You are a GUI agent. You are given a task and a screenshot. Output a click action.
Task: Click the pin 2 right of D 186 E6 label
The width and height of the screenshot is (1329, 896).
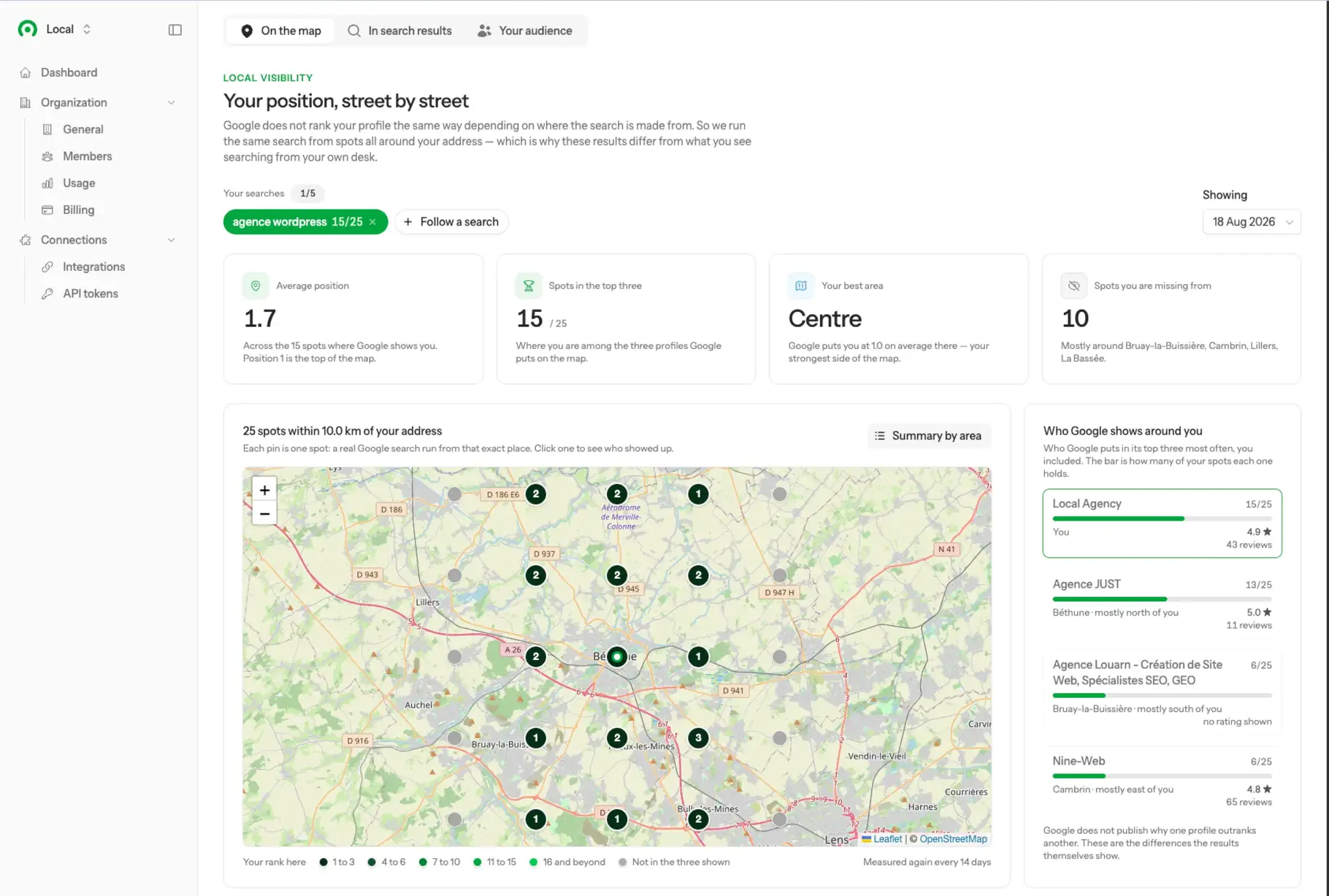tap(536, 494)
